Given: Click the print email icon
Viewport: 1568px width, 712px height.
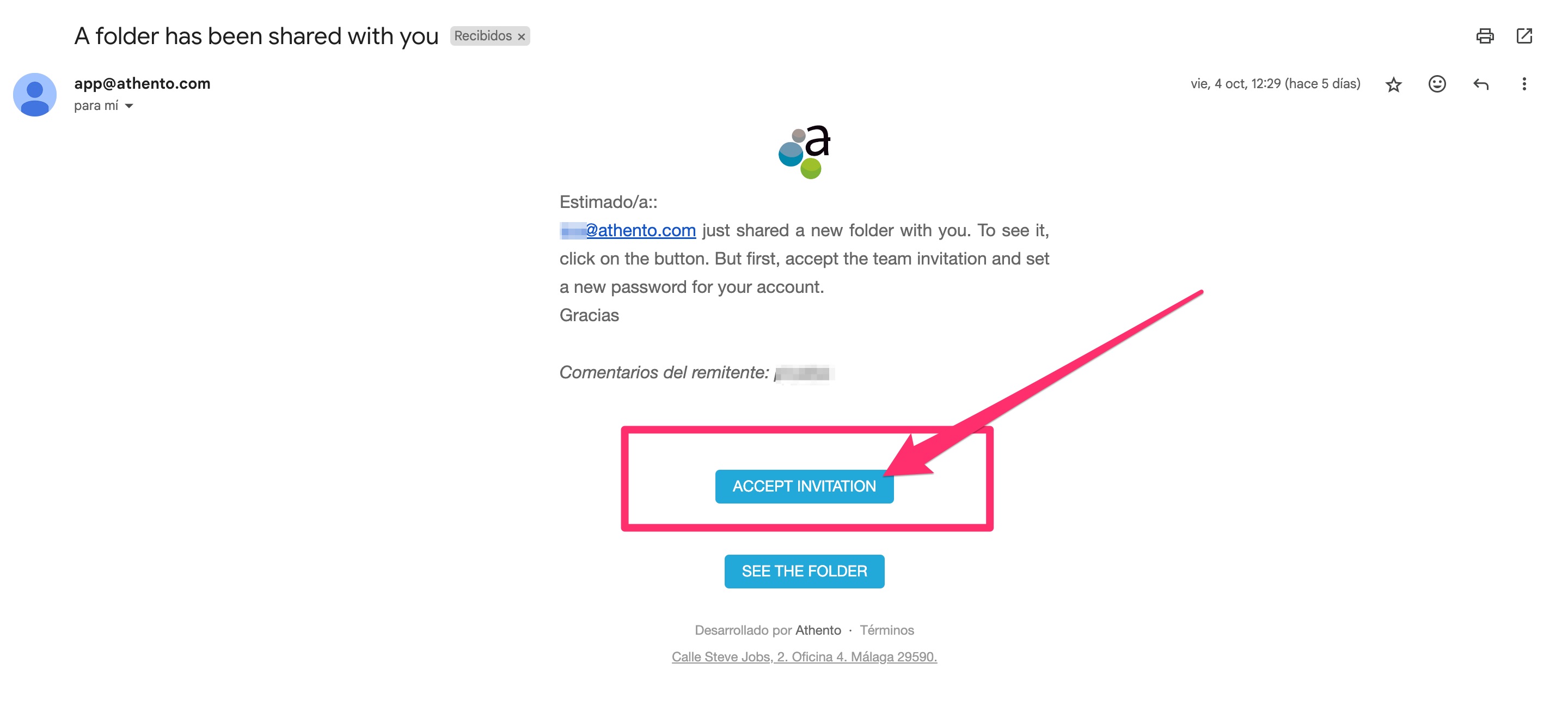Looking at the screenshot, I should tap(1485, 36).
